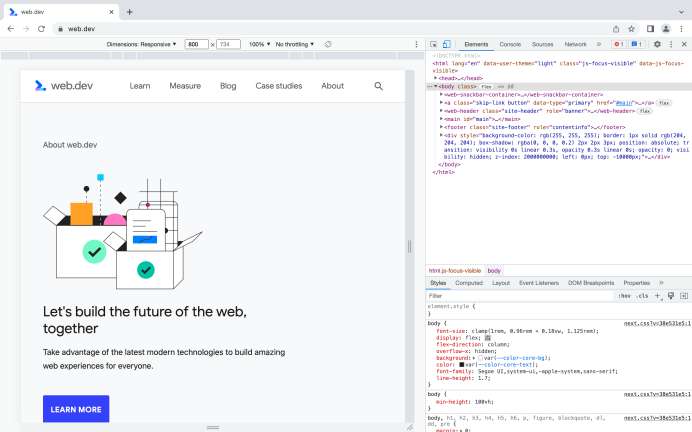The width and height of the screenshot is (692, 432).
Task: Bookmark this page with the star icon
Action: 631,29
